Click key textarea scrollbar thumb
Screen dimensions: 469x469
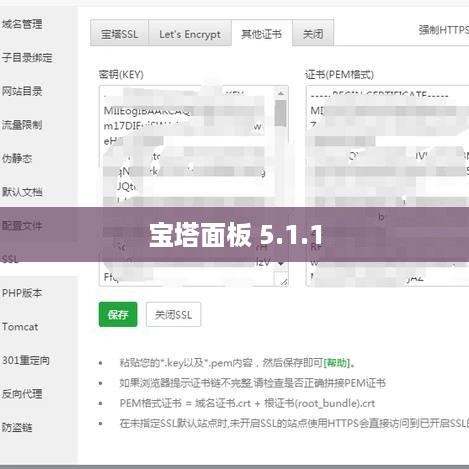click(x=281, y=114)
